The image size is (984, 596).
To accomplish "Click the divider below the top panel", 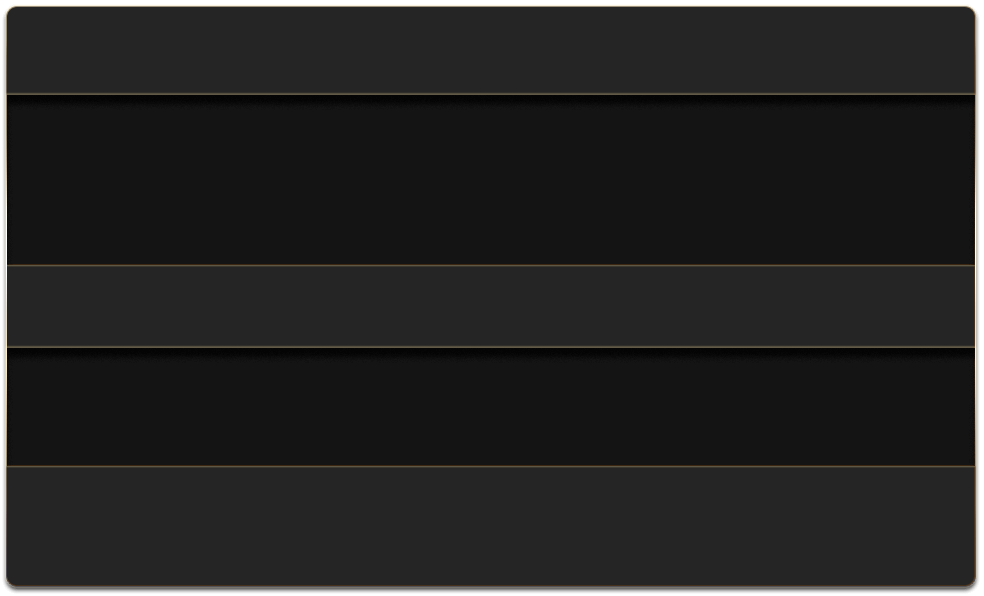I will click(490, 94).
